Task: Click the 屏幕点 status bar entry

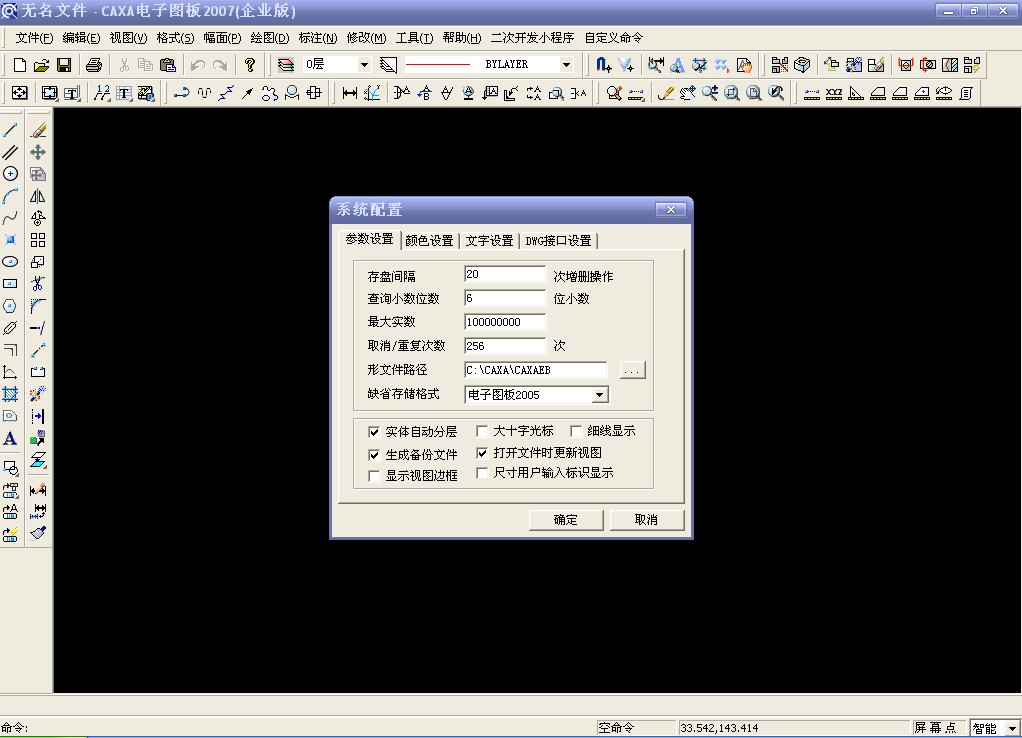Action: pos(935,728)
